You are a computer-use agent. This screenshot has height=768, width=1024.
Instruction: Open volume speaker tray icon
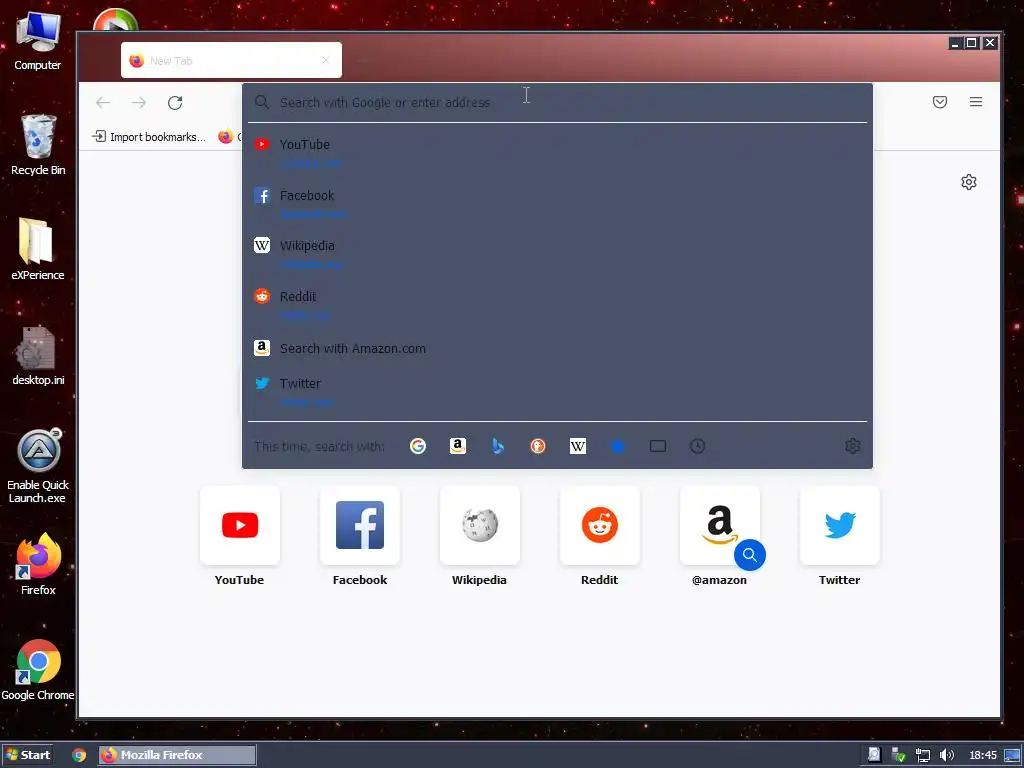[946, 756]
